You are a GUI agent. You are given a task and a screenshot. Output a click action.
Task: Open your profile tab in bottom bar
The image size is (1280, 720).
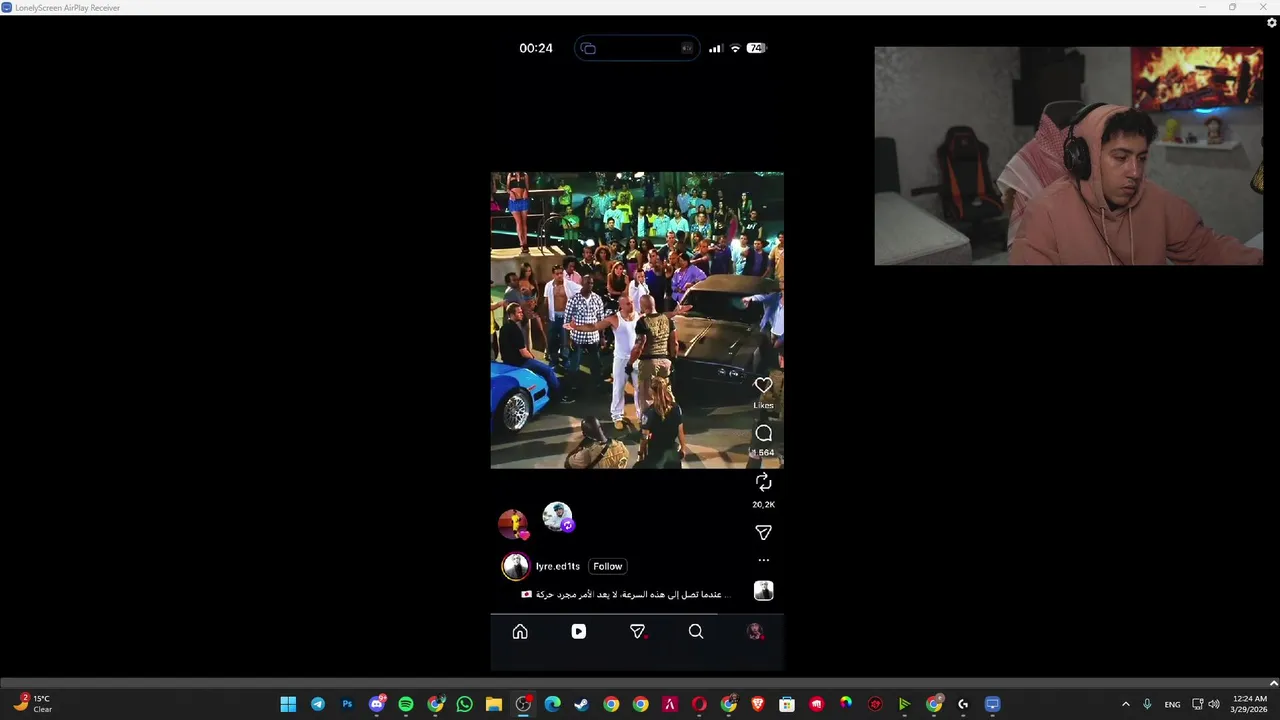point(755,631)
